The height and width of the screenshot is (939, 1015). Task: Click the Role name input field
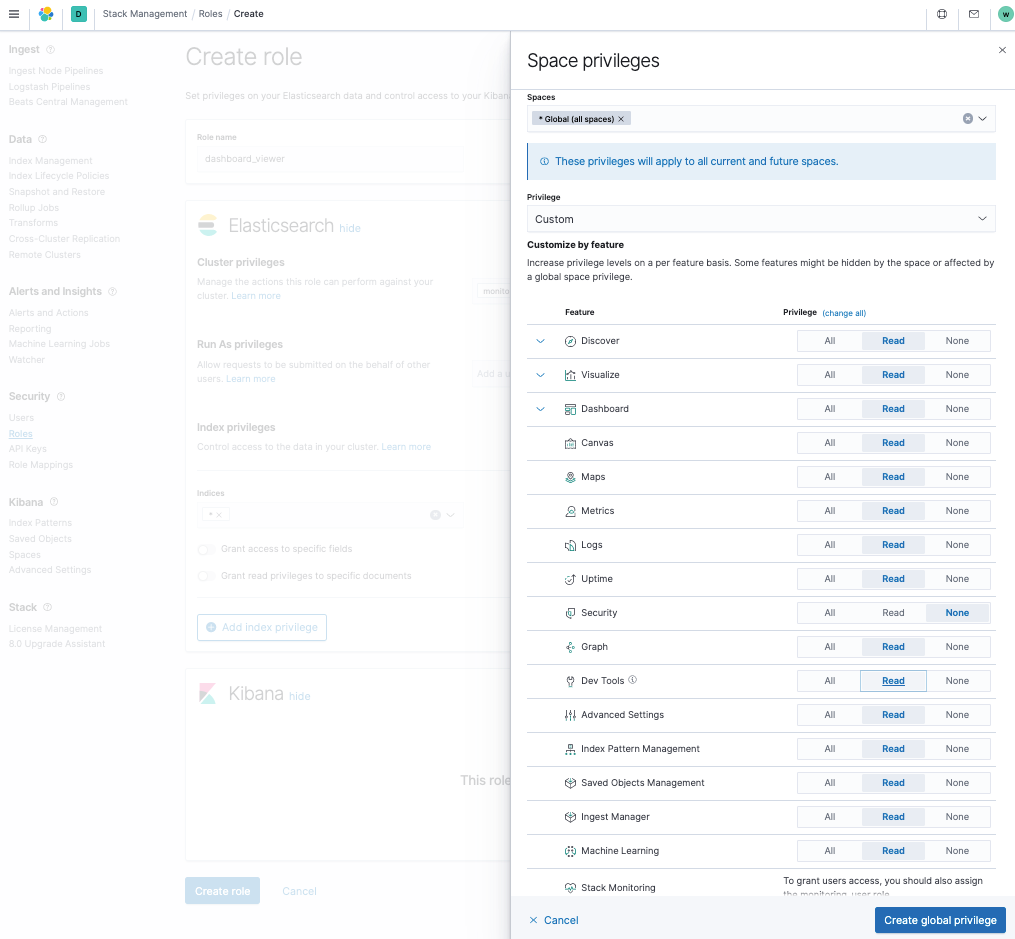point(330,159)
